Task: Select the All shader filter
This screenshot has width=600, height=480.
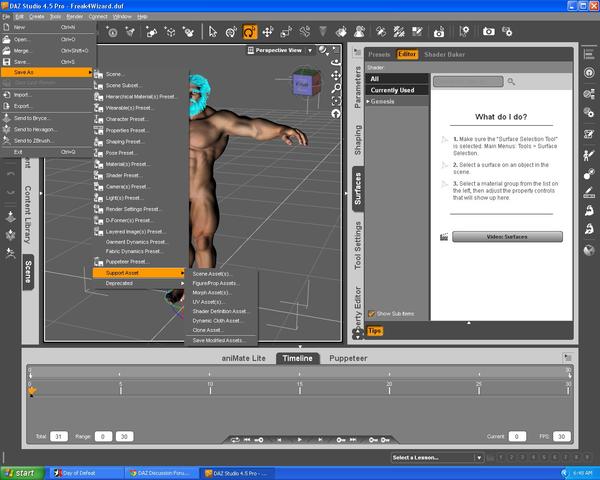Action: pos(397,79)
